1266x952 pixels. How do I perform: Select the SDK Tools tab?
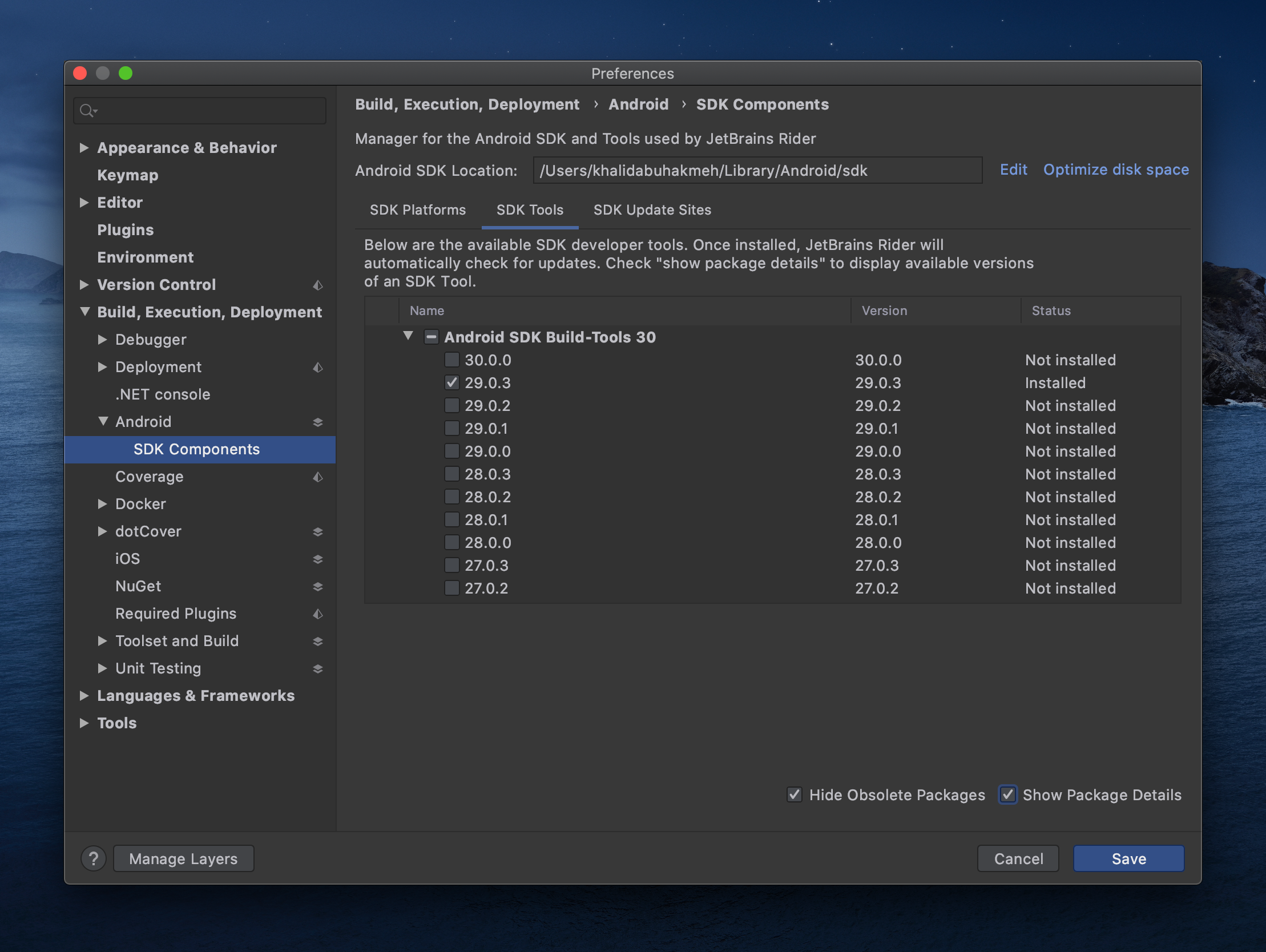[530, 210]
